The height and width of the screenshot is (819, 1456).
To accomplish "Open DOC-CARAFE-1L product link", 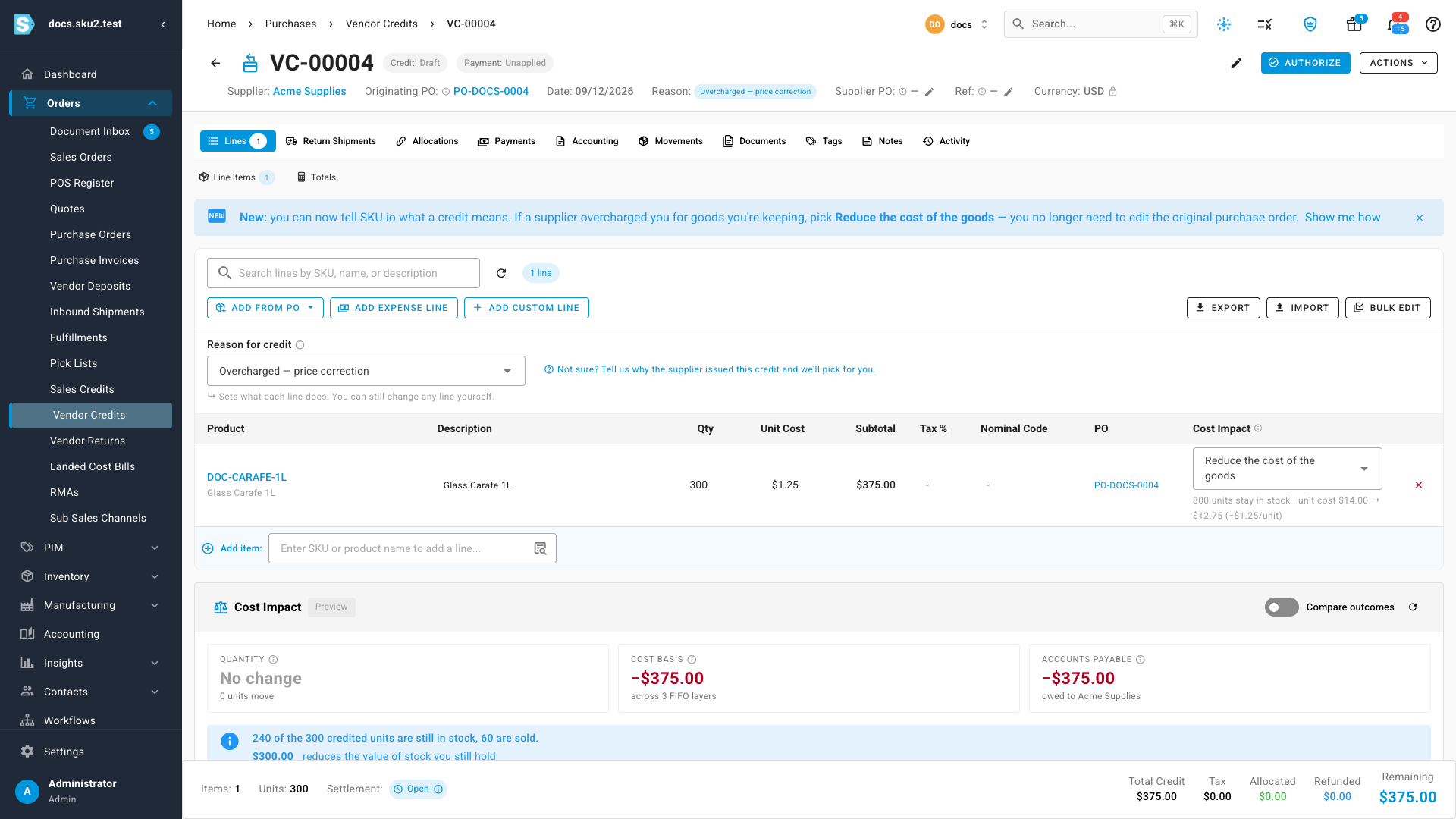I will tap(246, 477).
